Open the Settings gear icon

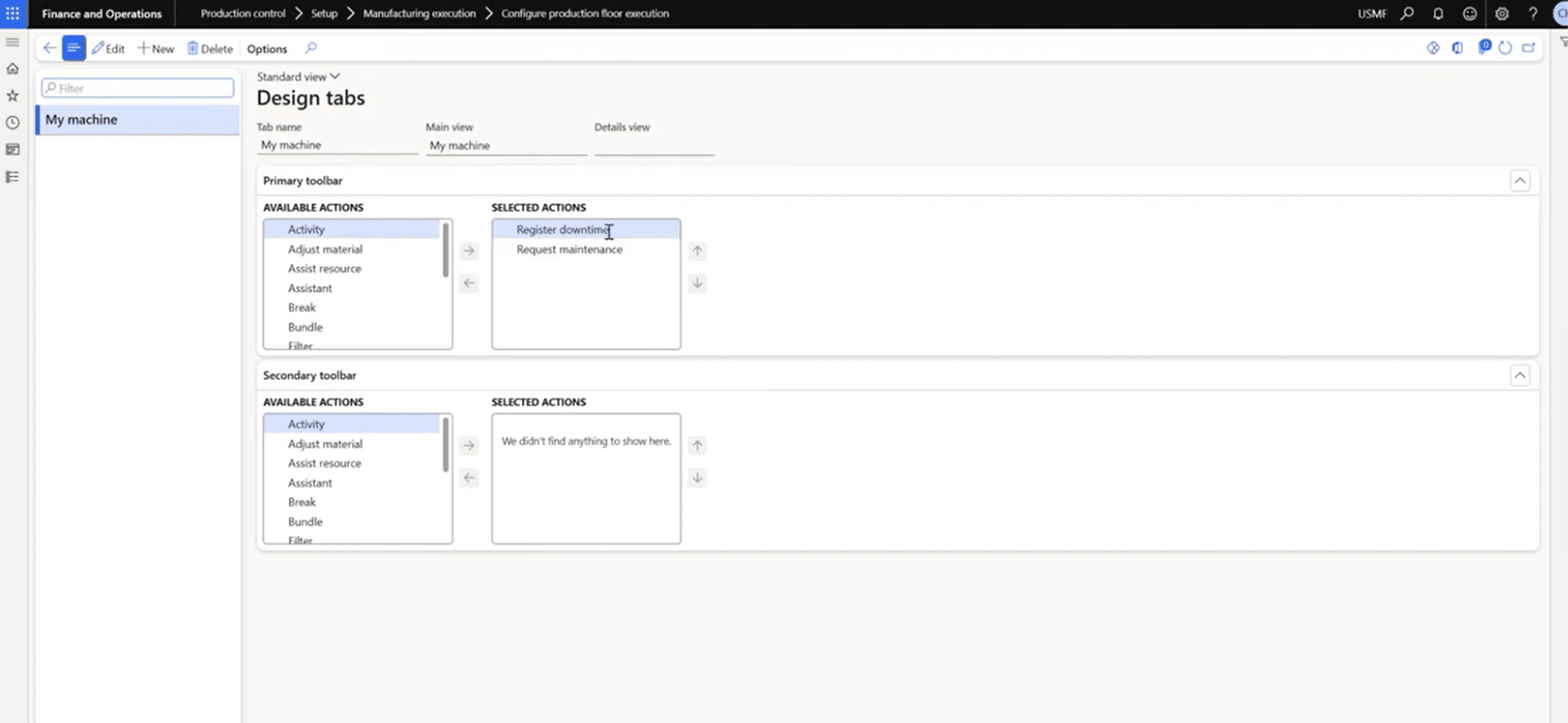pos(1502,13)
